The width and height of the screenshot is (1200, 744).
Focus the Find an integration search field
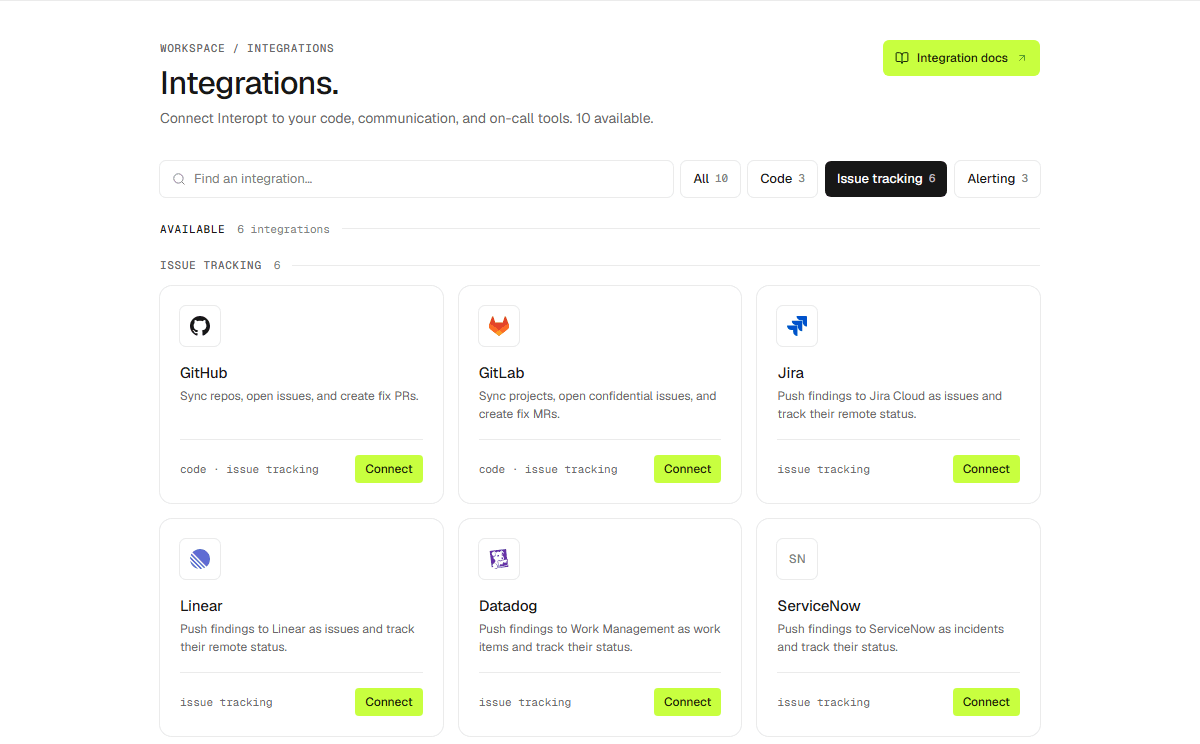pos(416,179)
